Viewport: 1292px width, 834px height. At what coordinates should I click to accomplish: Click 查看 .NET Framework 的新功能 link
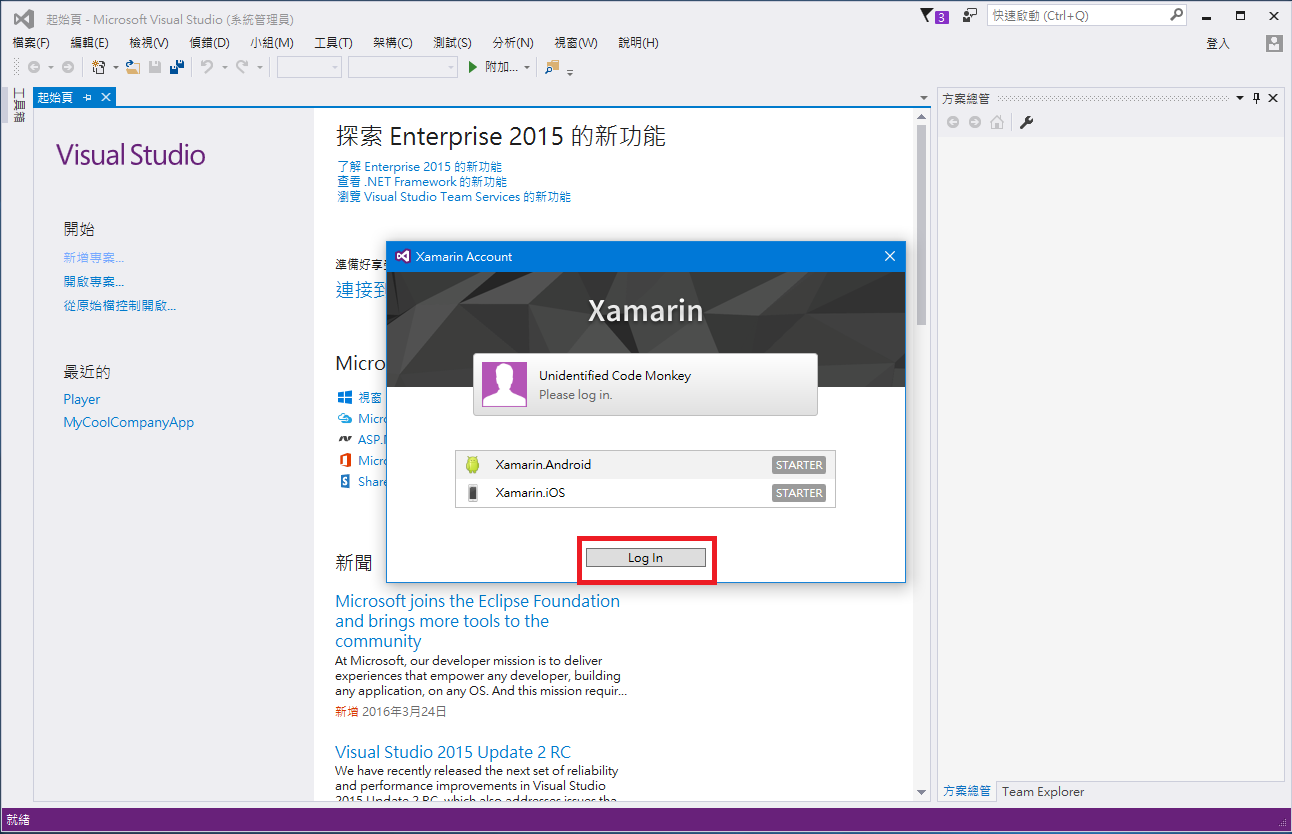pyautogui.click(x=422, y=182)
